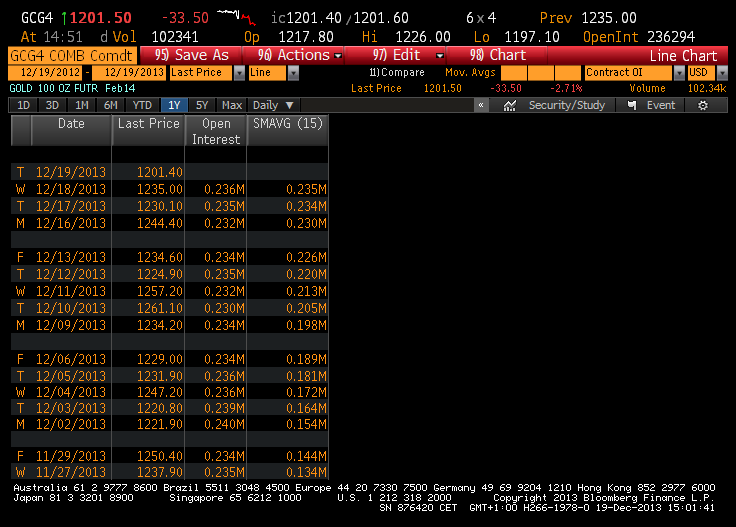Open the Last Price field dropdown arrow
This screenshot has width=736, height=527.
(x=239, y=73)
